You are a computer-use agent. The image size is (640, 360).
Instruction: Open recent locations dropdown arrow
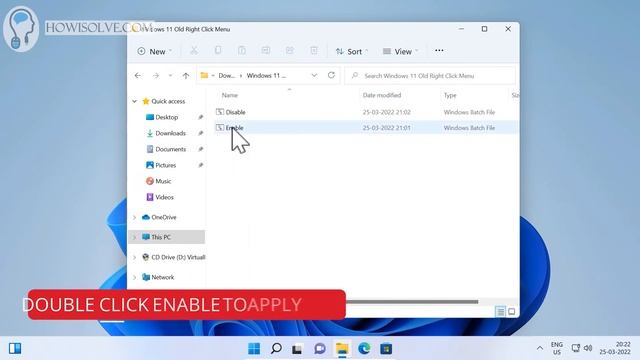click(170, 76)
